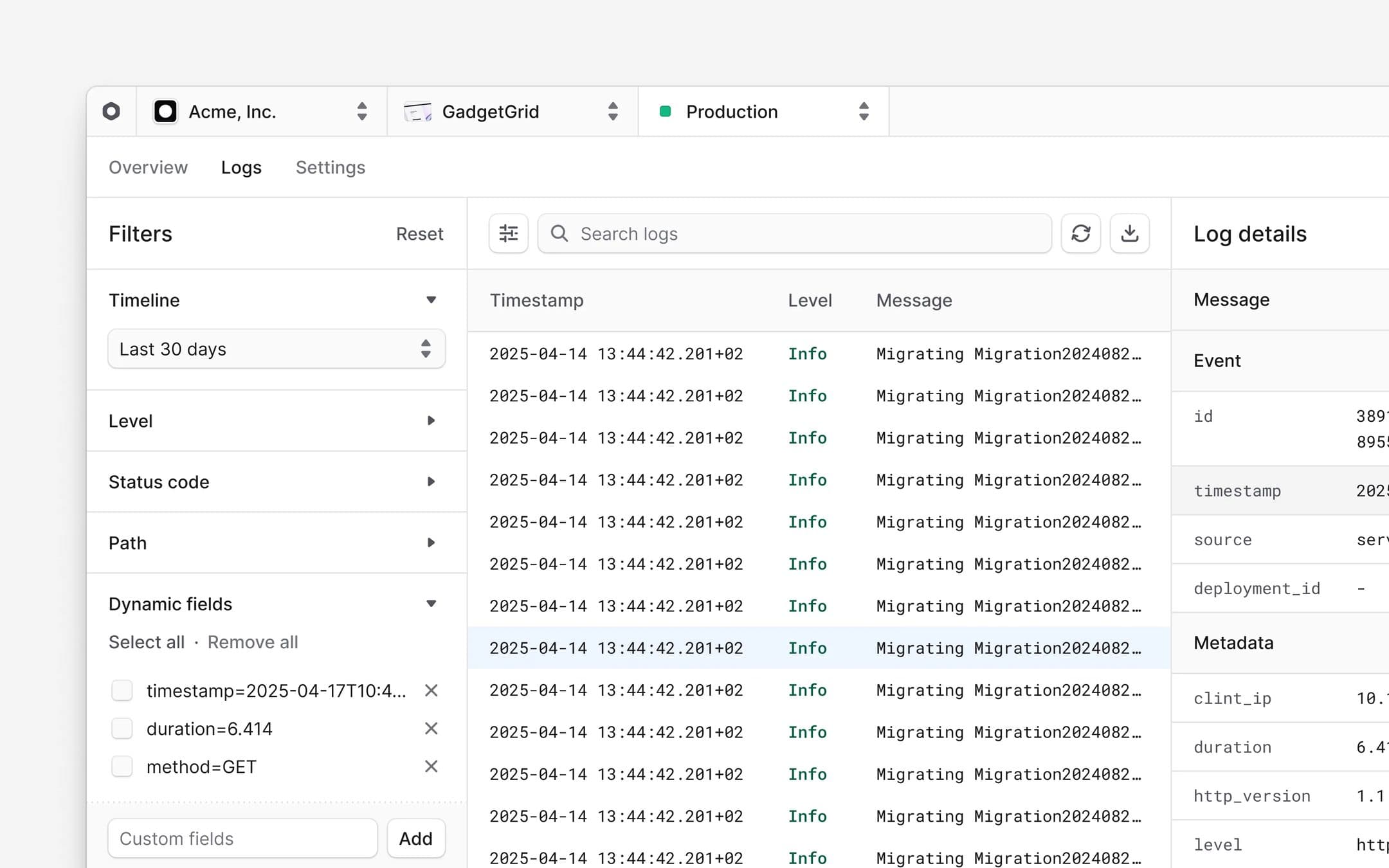Screen dimensions: 1389x868
Task: Open the filter toggle sliders icon button
Action: click(x=509, y=233)
